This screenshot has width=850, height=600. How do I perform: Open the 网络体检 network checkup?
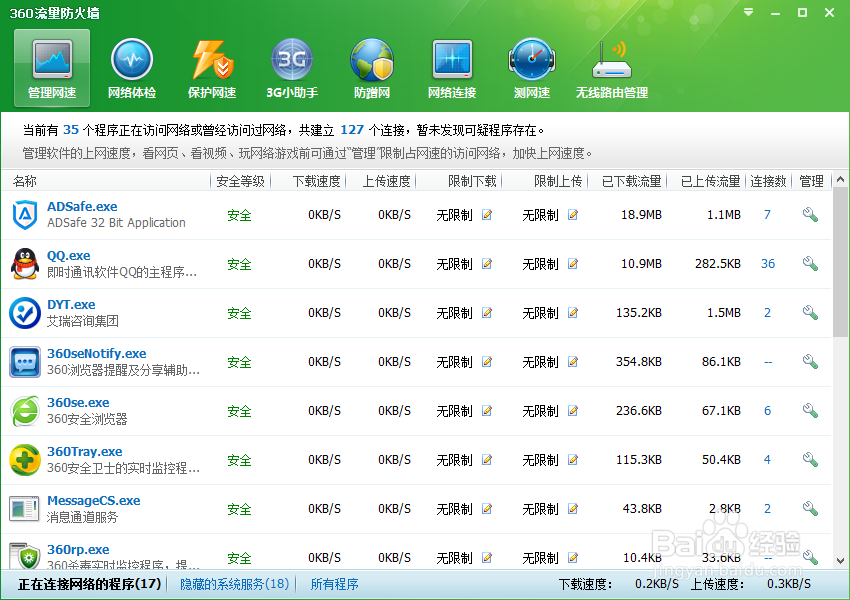click(132, 68)
